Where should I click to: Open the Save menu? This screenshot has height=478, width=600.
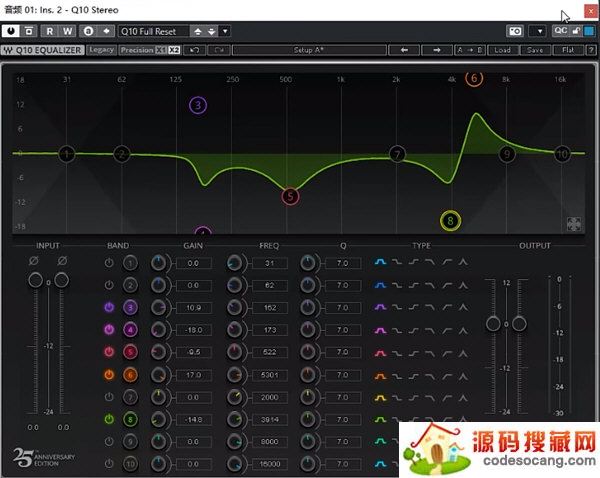pos(535,50)
